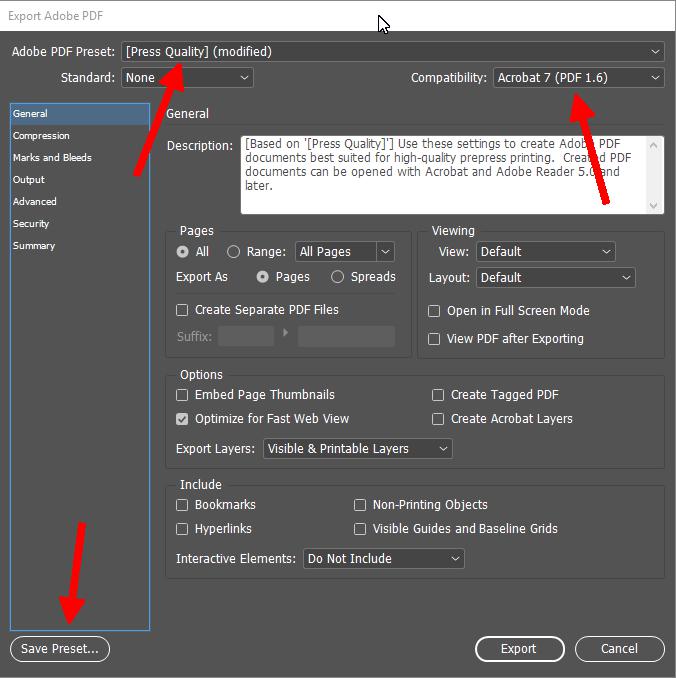
Task: Turn on Hyperlinks in Include
Action: click(x=182, y=529)
